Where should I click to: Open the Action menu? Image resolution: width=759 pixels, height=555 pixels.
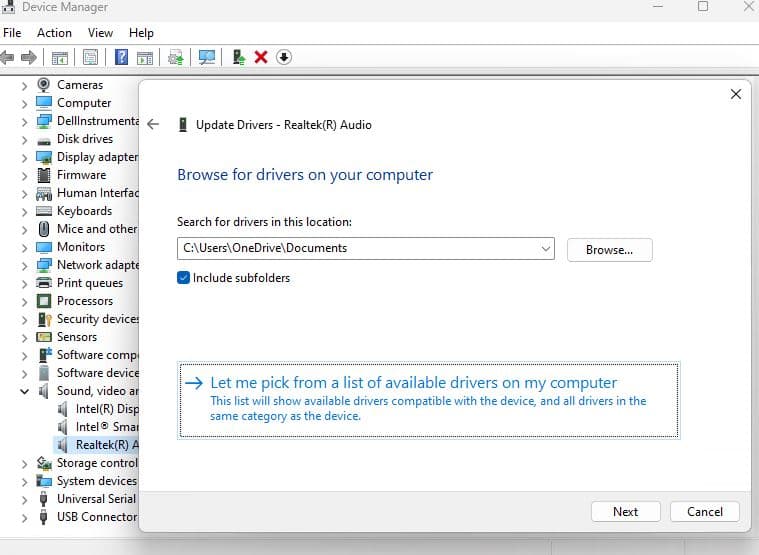[54, 33]
